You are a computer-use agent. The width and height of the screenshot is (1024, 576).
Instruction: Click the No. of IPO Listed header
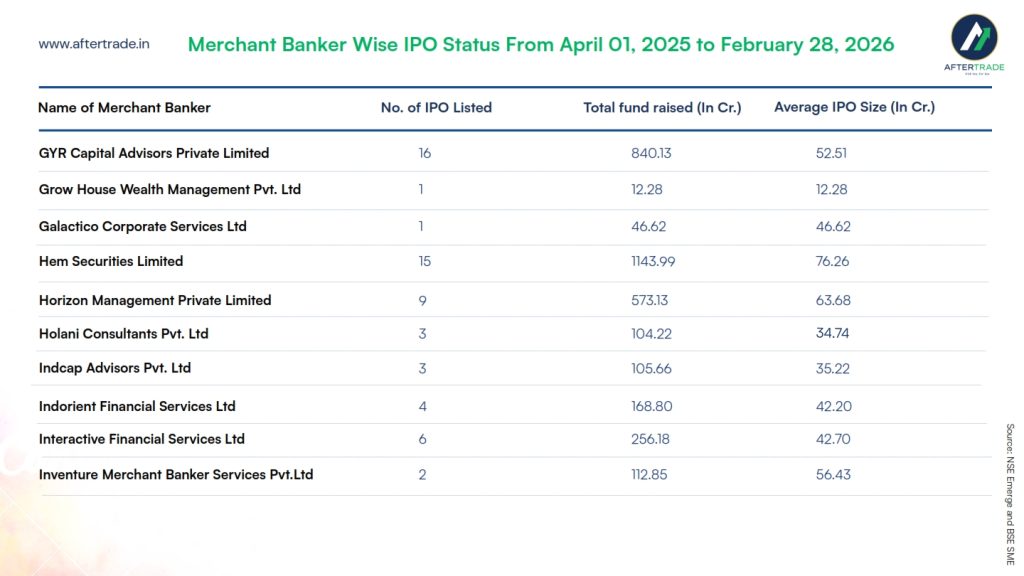click(x=436, y=107)
